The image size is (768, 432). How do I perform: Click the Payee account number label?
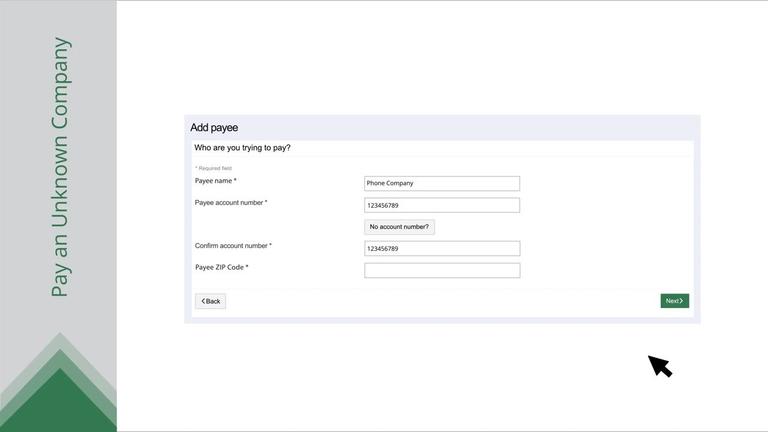(231, 202)
